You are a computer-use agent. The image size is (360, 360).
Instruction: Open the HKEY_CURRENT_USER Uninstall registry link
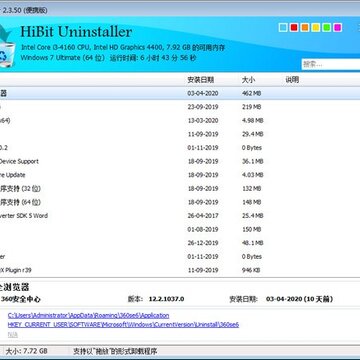click(x=123, y=325)
